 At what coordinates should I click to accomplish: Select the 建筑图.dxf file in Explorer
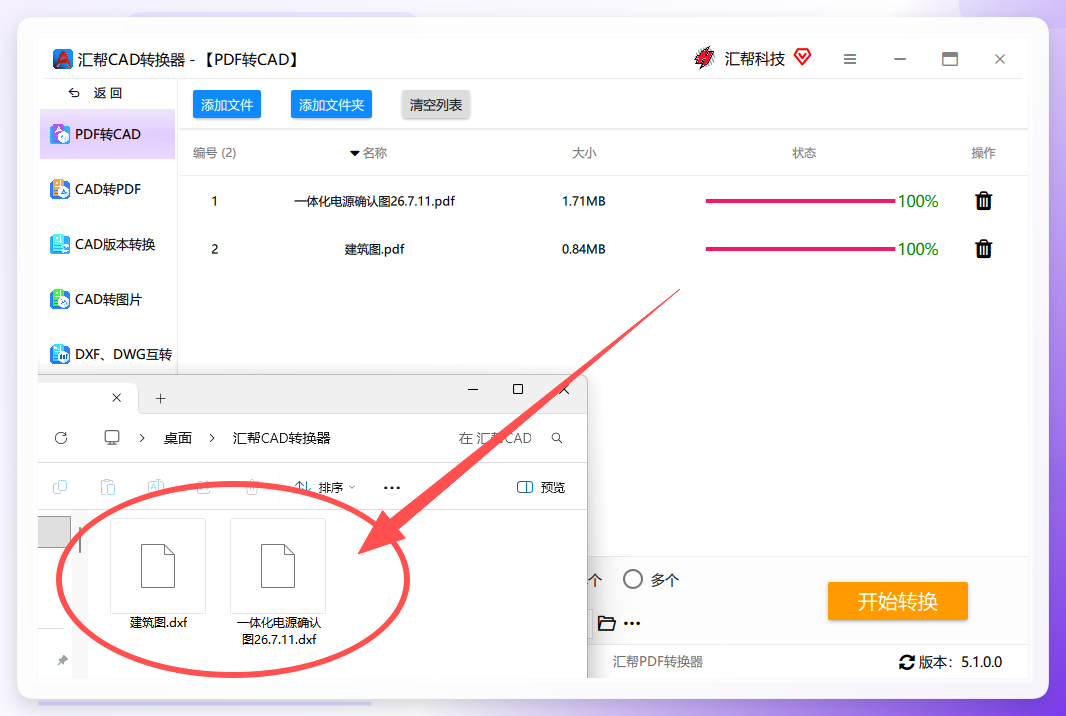[x=158, y=573]
